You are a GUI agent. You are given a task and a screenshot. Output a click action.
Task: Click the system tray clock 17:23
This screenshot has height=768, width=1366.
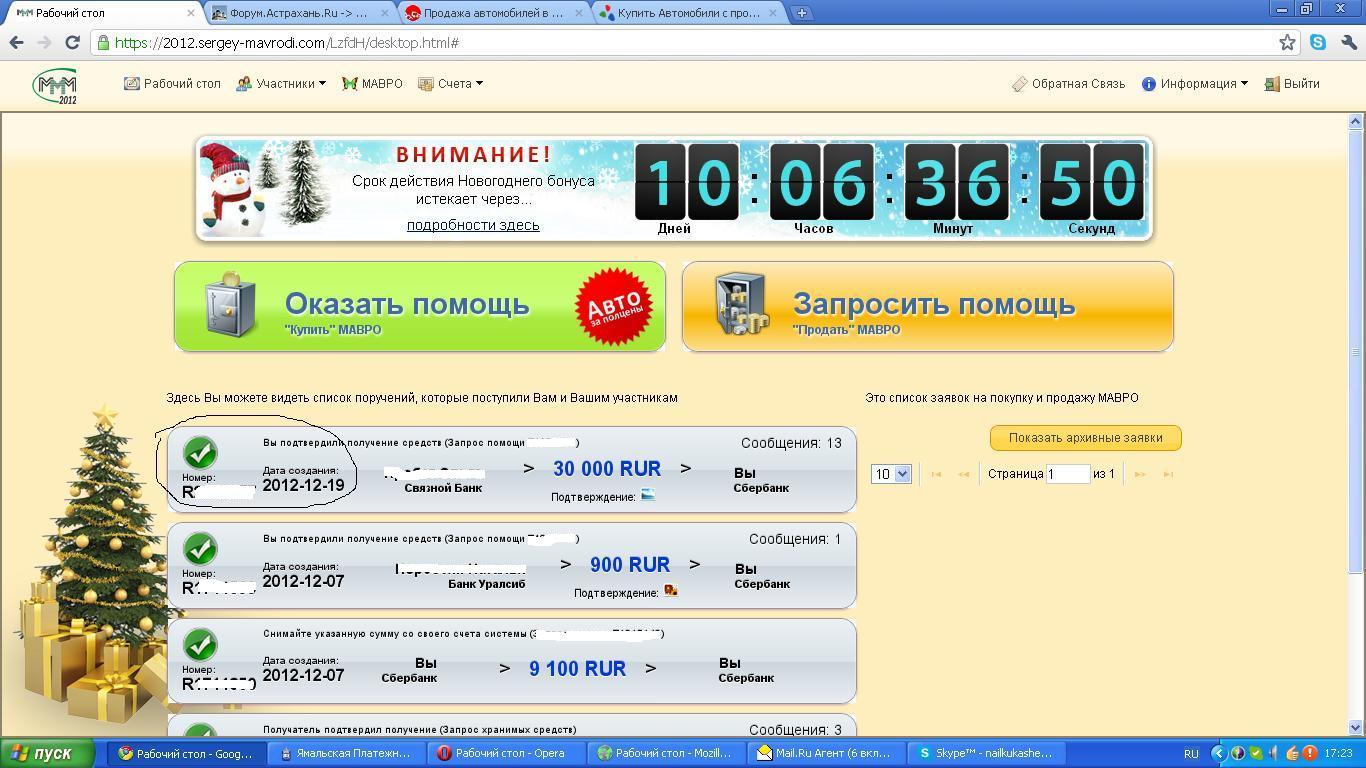tap(1338, 754)
